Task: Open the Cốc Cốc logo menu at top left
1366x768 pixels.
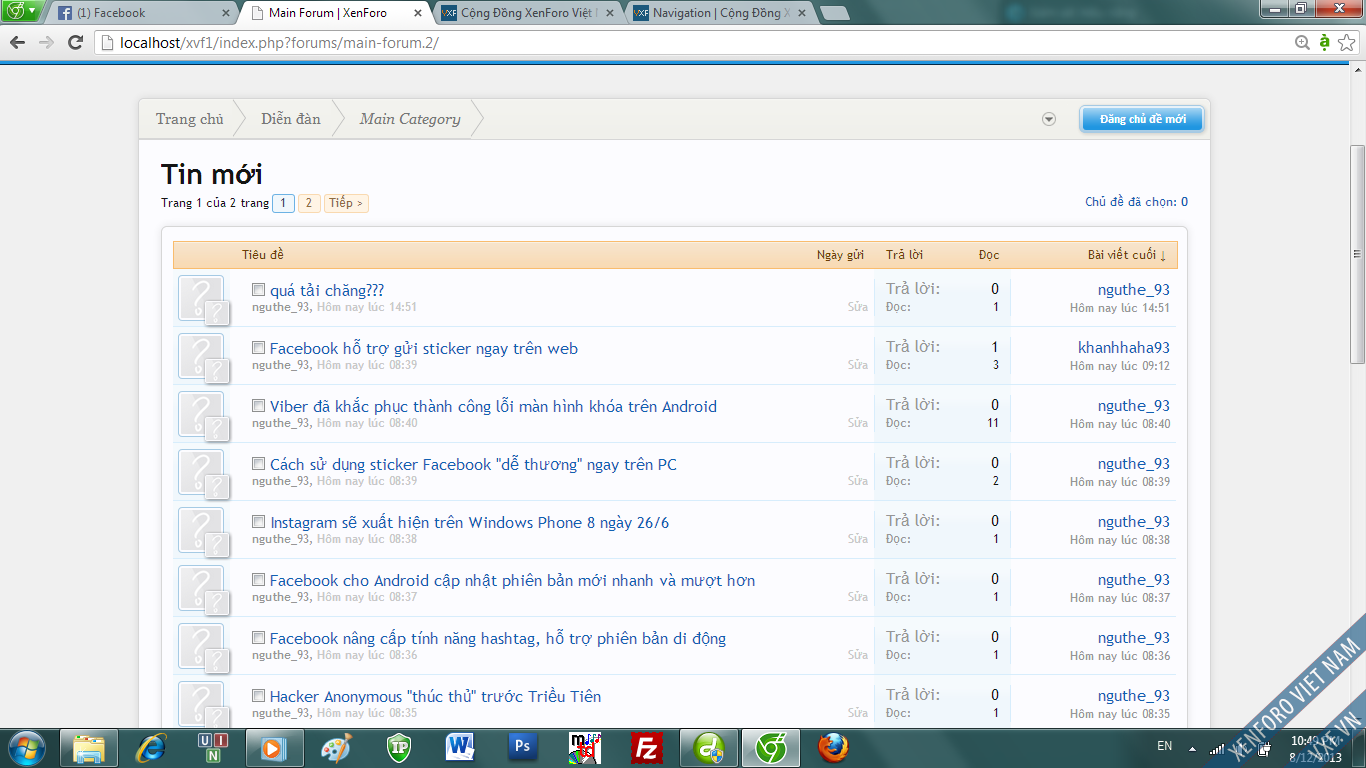Action: click(x=22, y=11)
